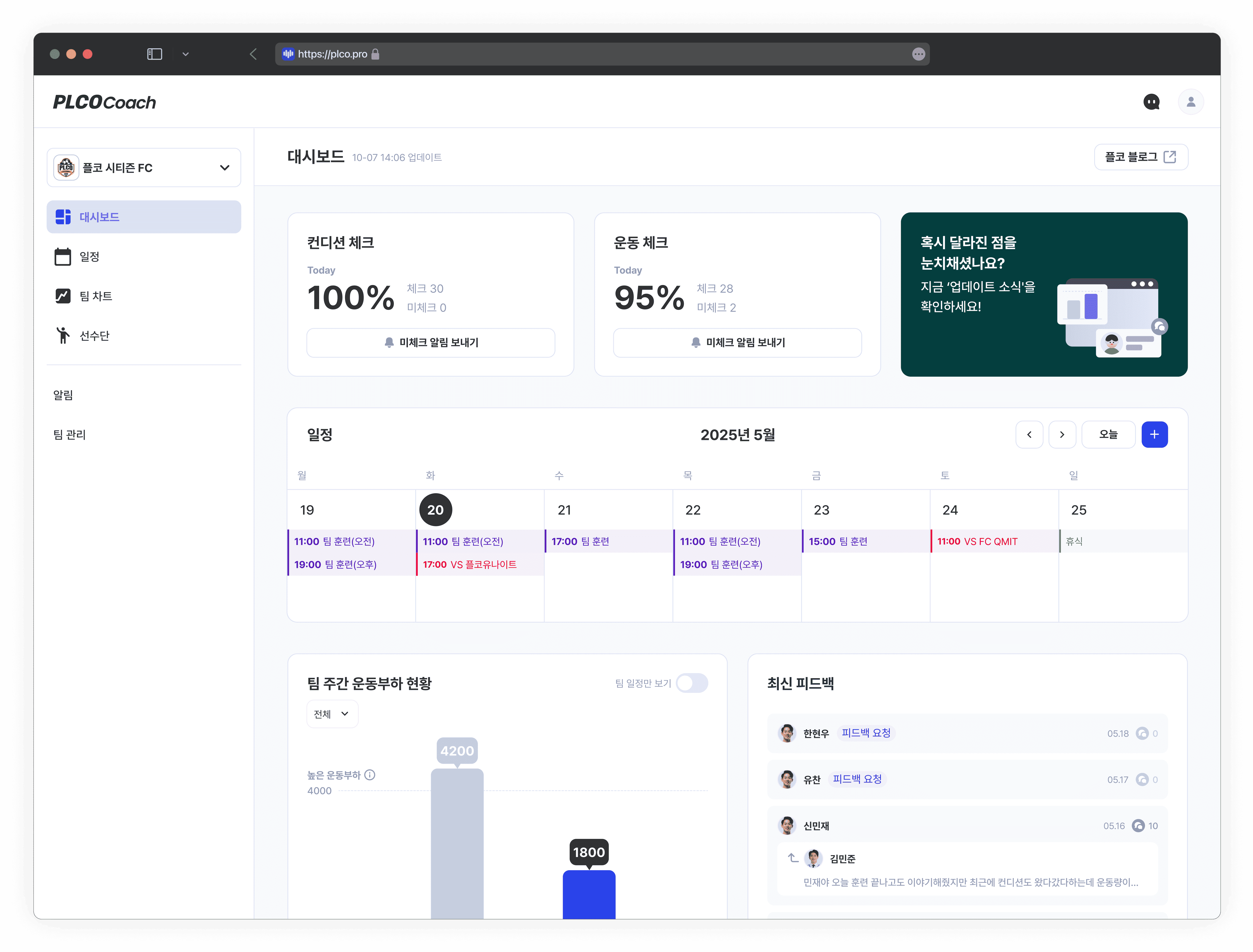Viewport: 1253px width, 952px height.
Task: Open the 전체 filter dropdown
Action: [332, 714]
